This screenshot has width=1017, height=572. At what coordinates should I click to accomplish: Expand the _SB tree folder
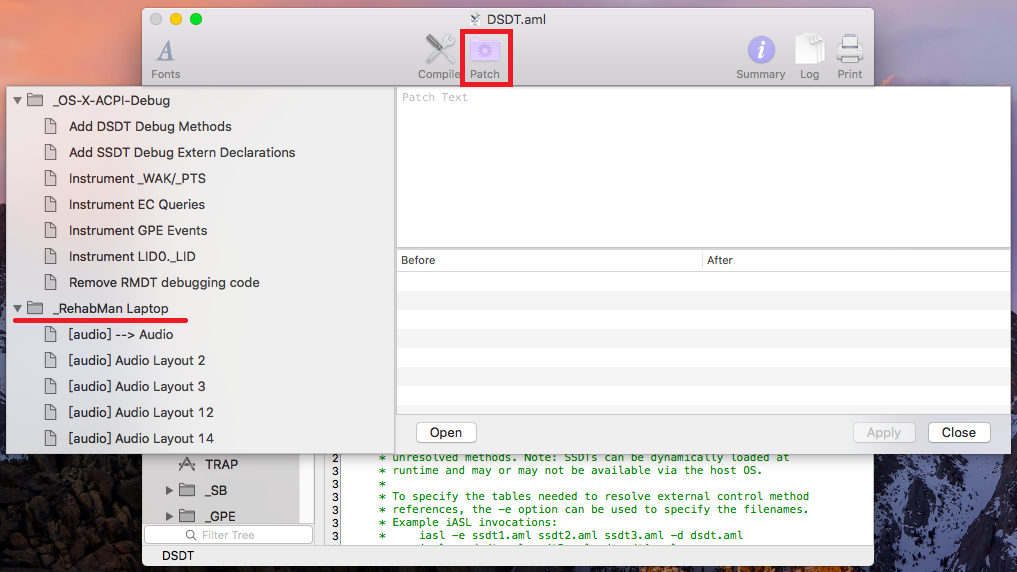coord(169,490)
